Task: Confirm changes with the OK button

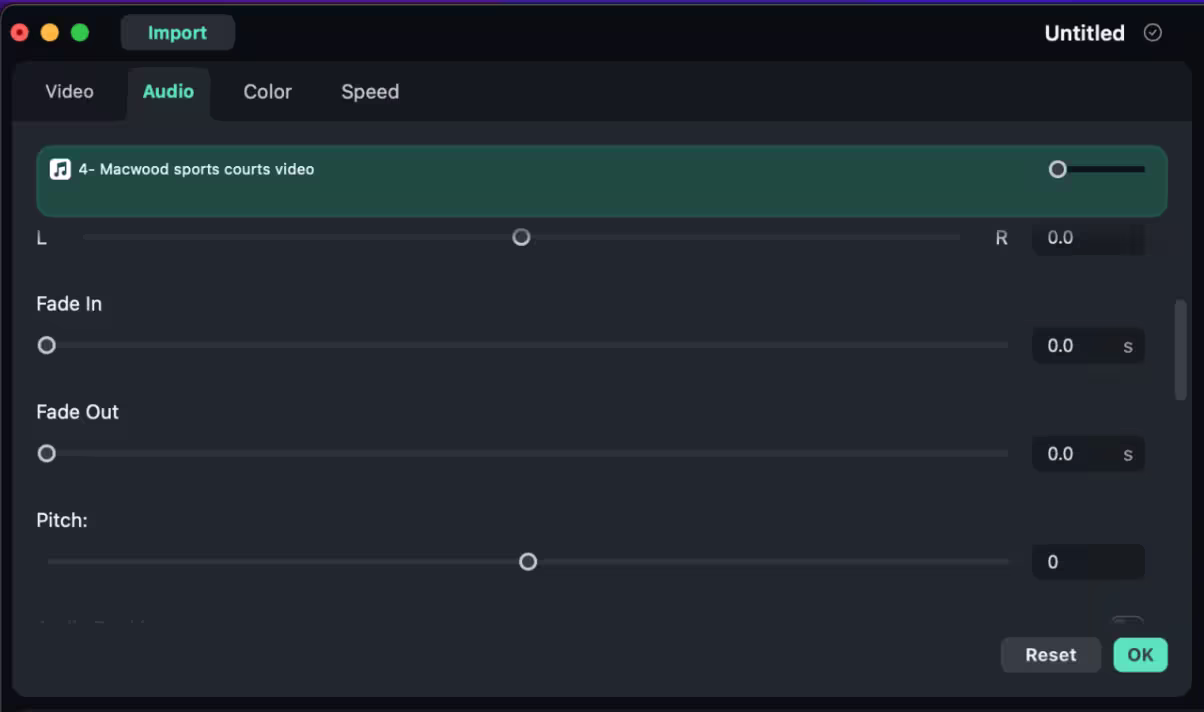Action: tap(1140, 655)
